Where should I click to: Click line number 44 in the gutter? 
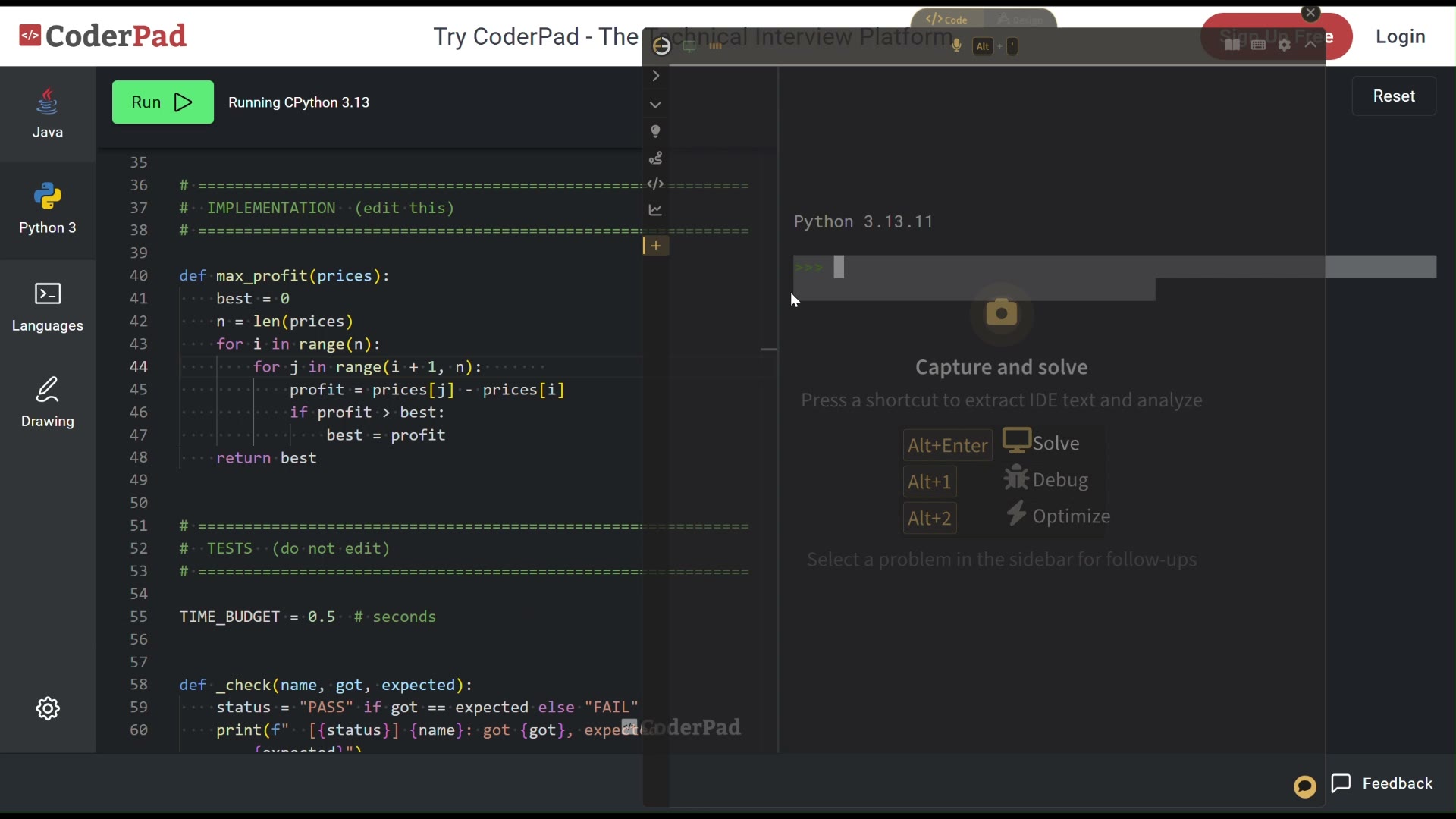138,367
